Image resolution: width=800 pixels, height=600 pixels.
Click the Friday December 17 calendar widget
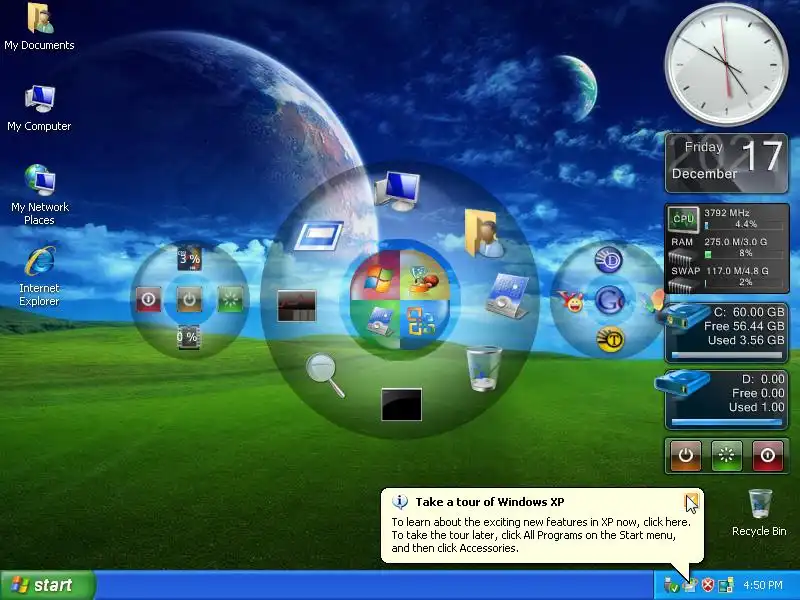point(727,163)
